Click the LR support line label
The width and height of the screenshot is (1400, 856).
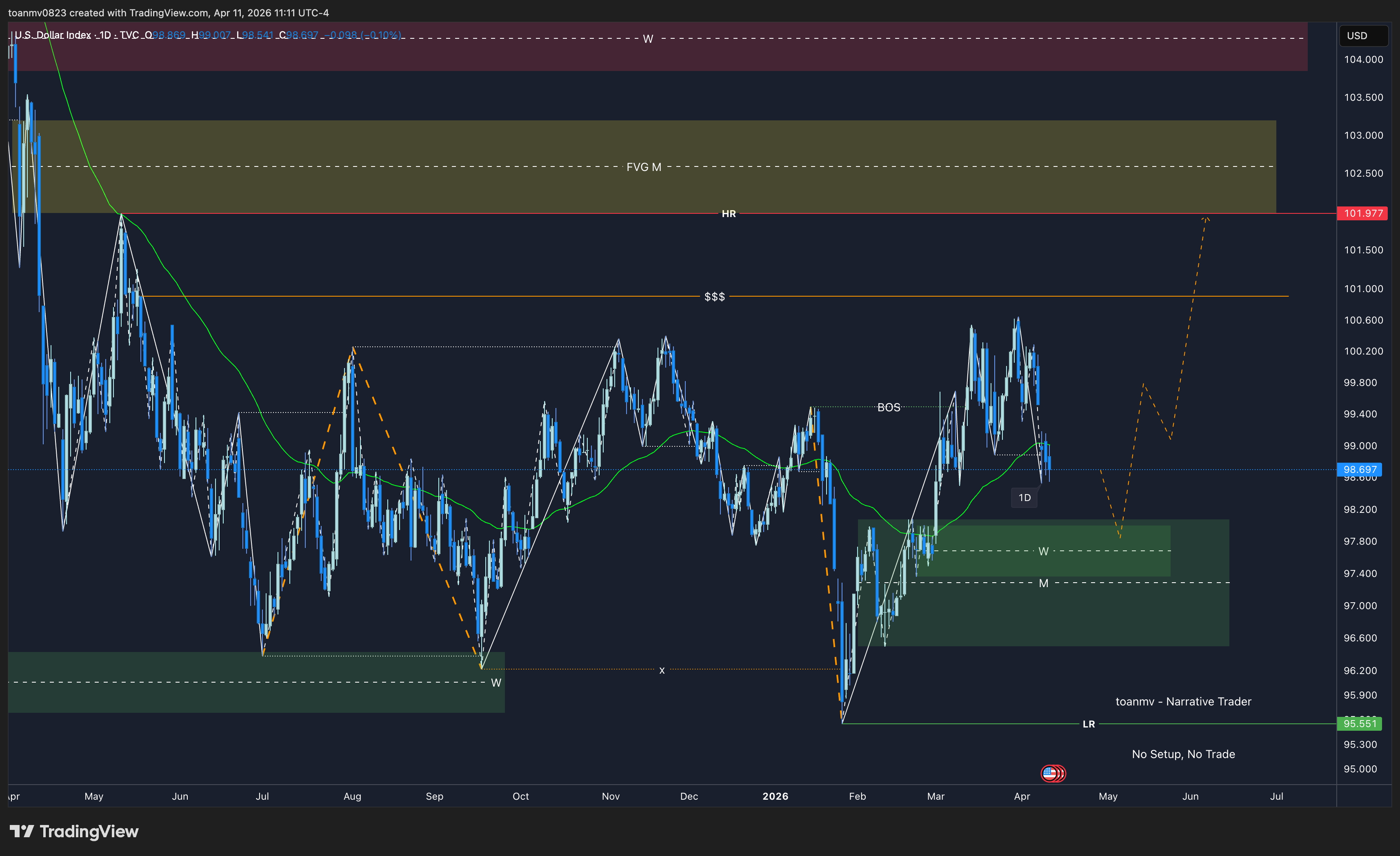(1089, 724)
